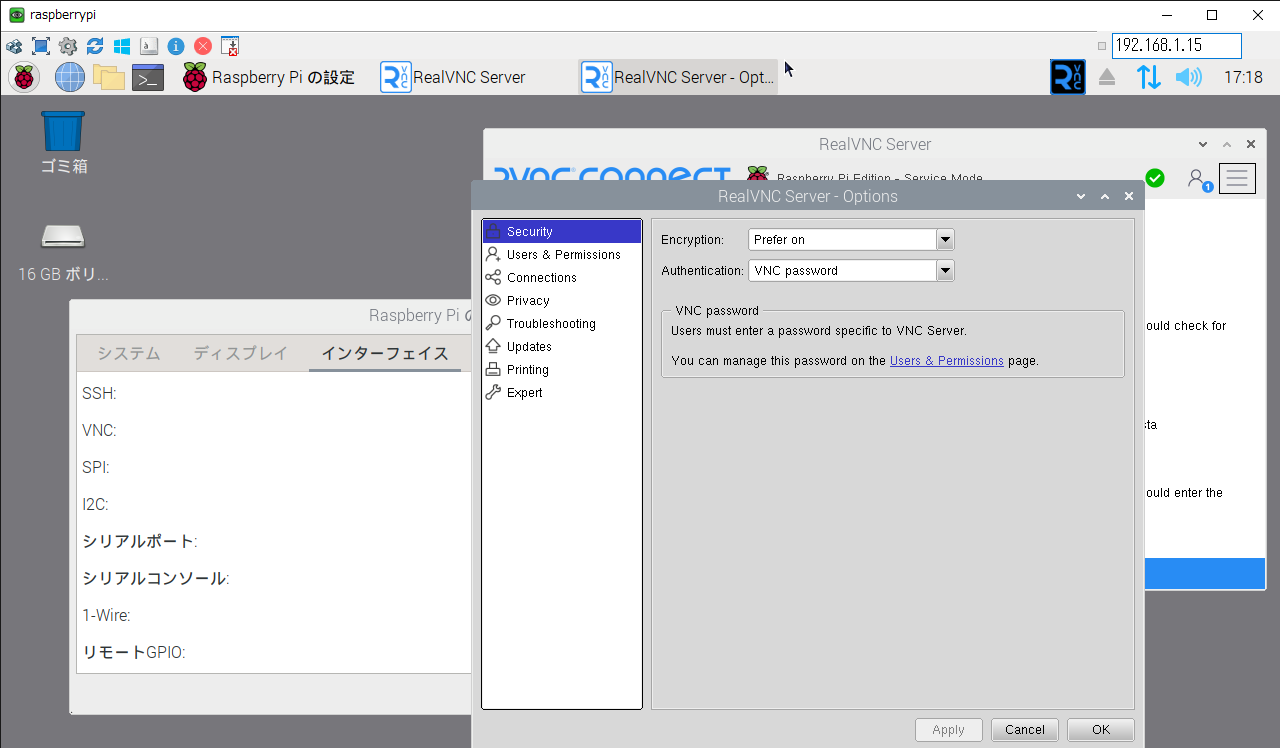Click the 192.168.1.15 address field

(x=1177, y=46)
